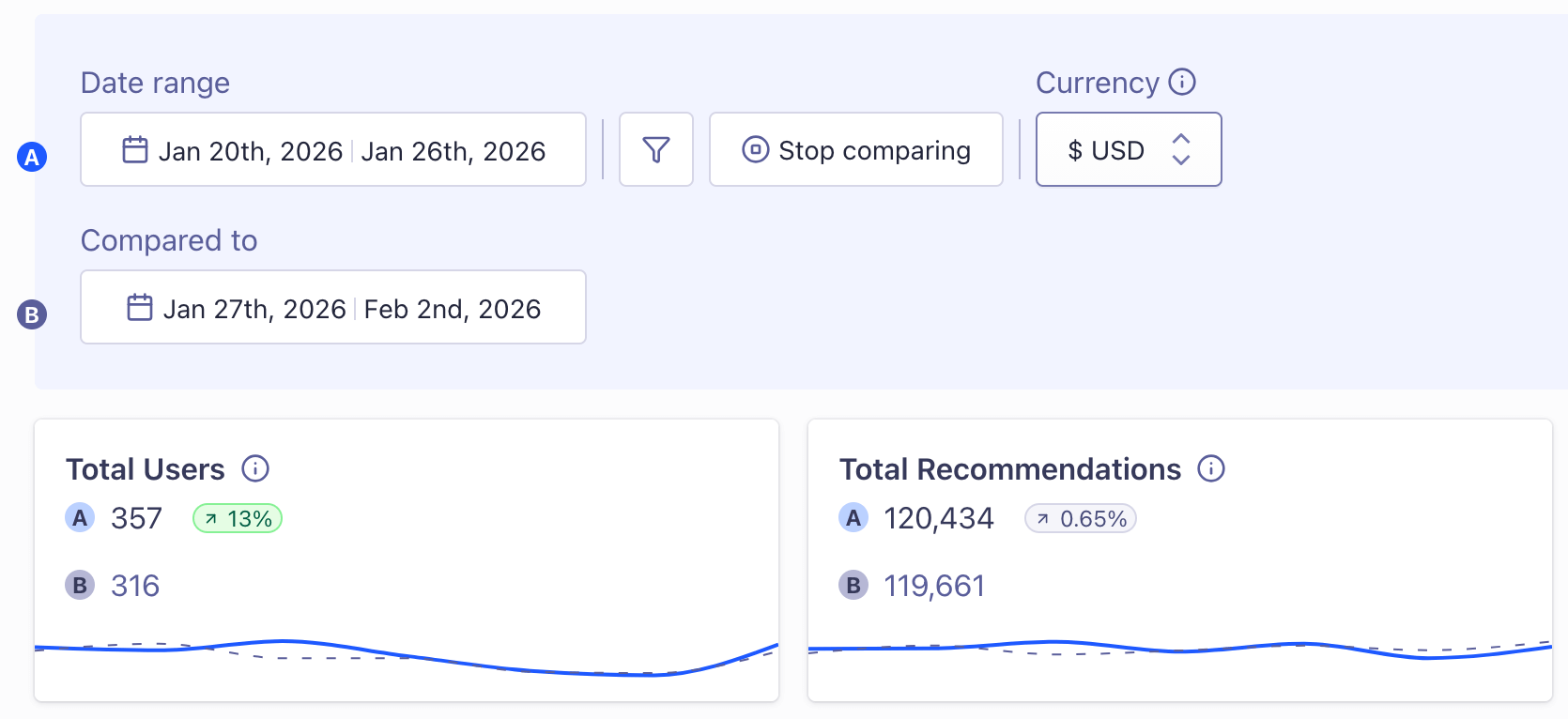Click the info icon beside Total Users

pos(255,468)
